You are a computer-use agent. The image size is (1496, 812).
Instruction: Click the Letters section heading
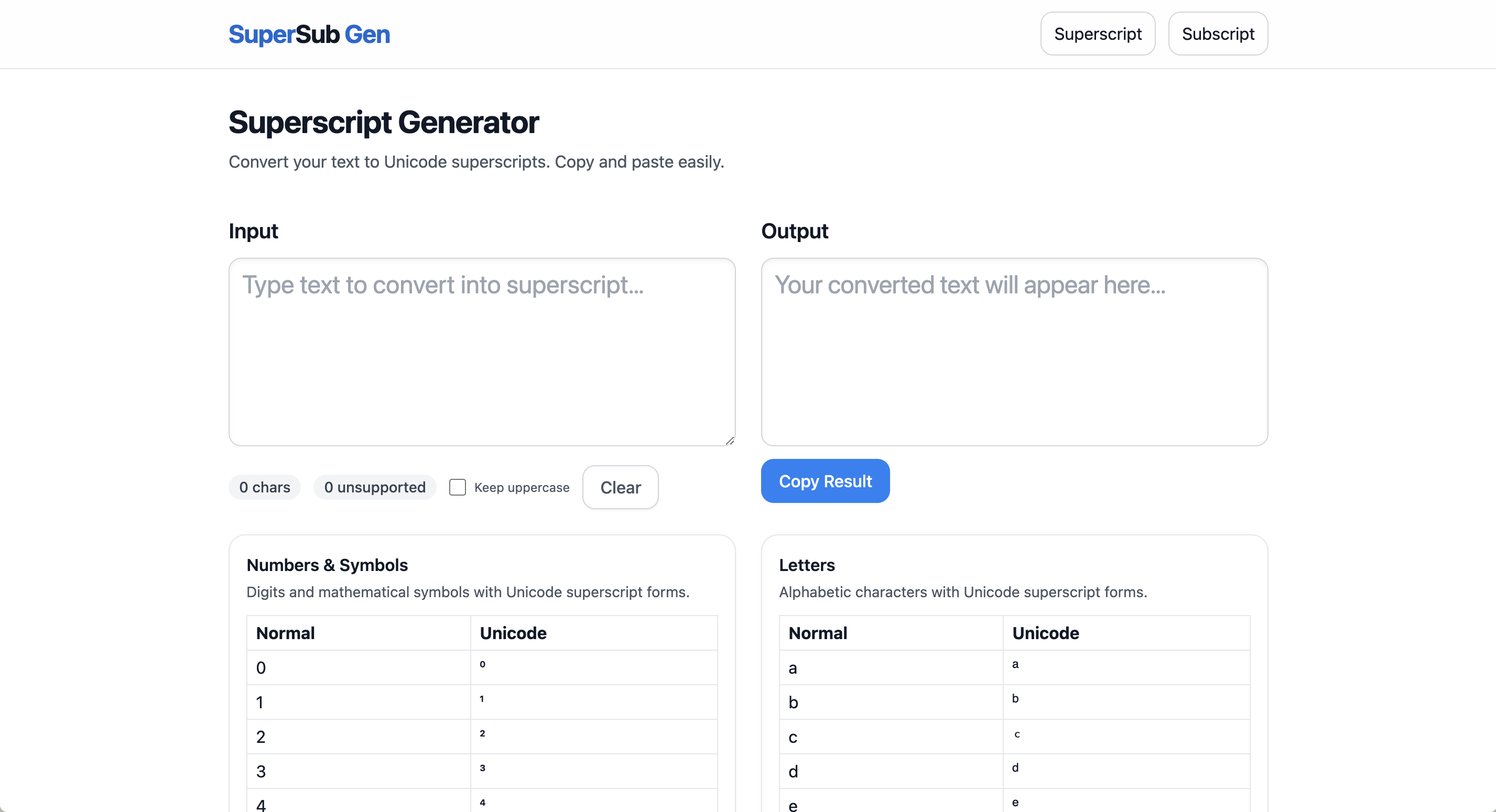click(x=807, y=565)
